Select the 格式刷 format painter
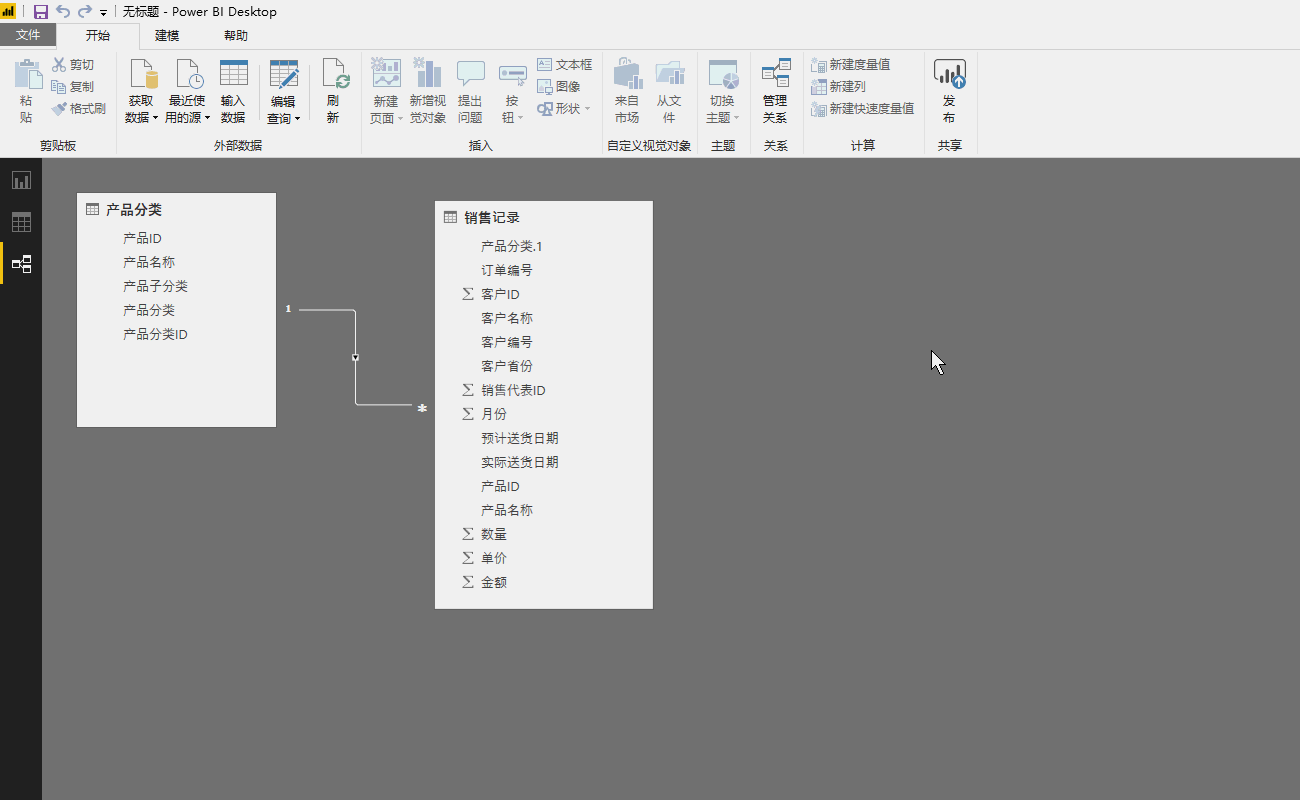The width and height of the screenshot is (1300, 800). point(79,109)
